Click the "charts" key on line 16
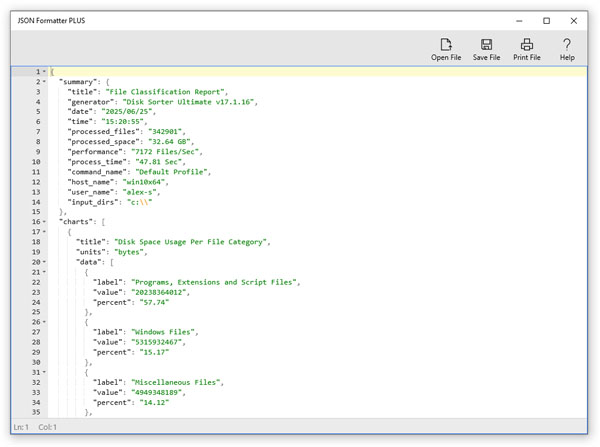The image size is (600, 447). pos(76,222)
